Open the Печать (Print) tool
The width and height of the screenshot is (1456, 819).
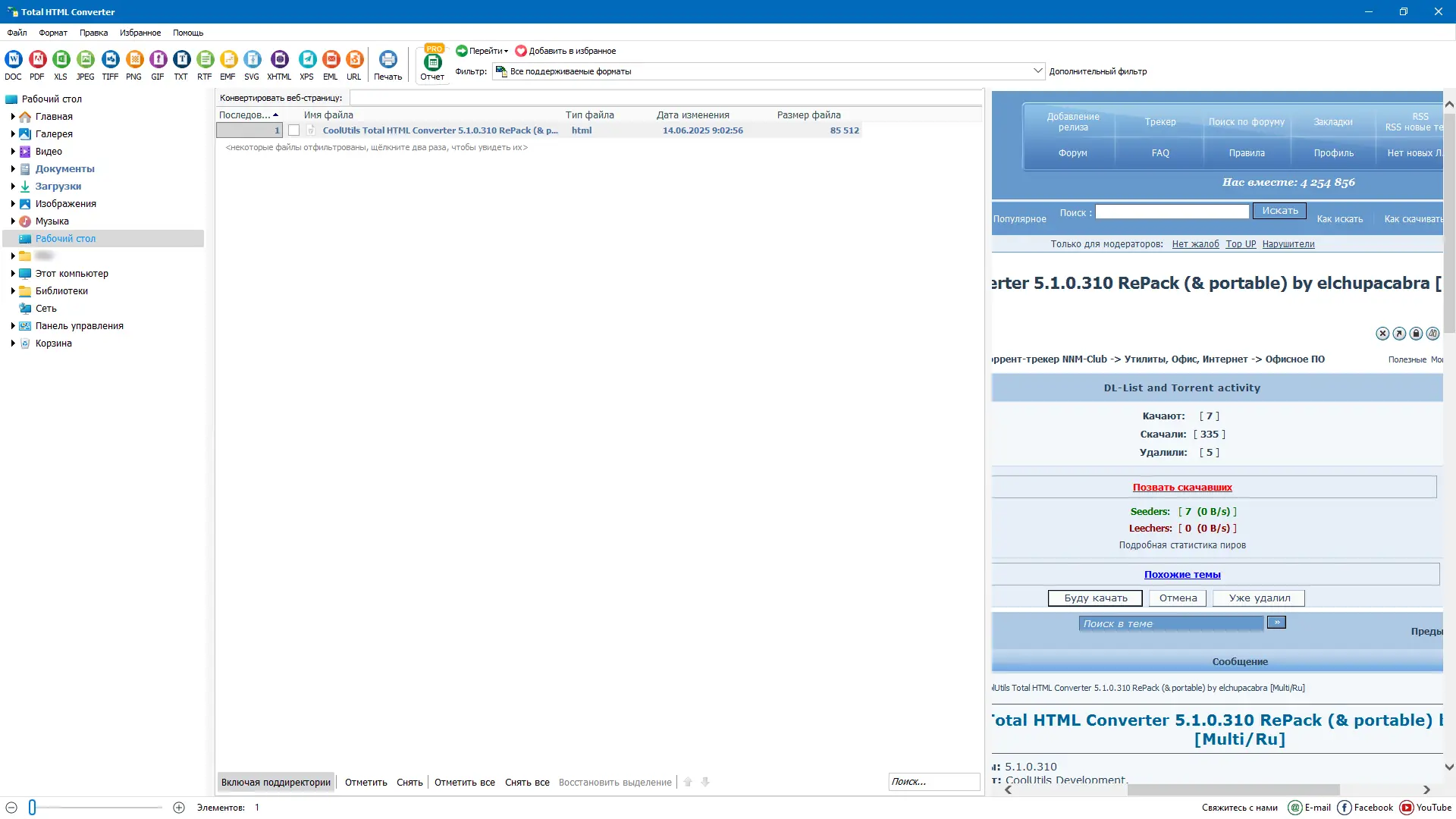388,64
